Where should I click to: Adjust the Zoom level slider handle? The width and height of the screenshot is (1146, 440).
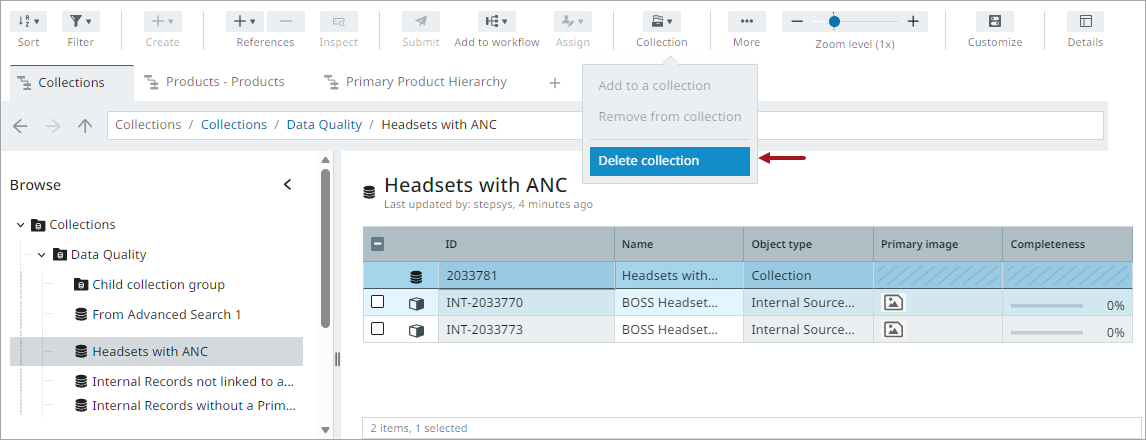(x=834, y=21)
